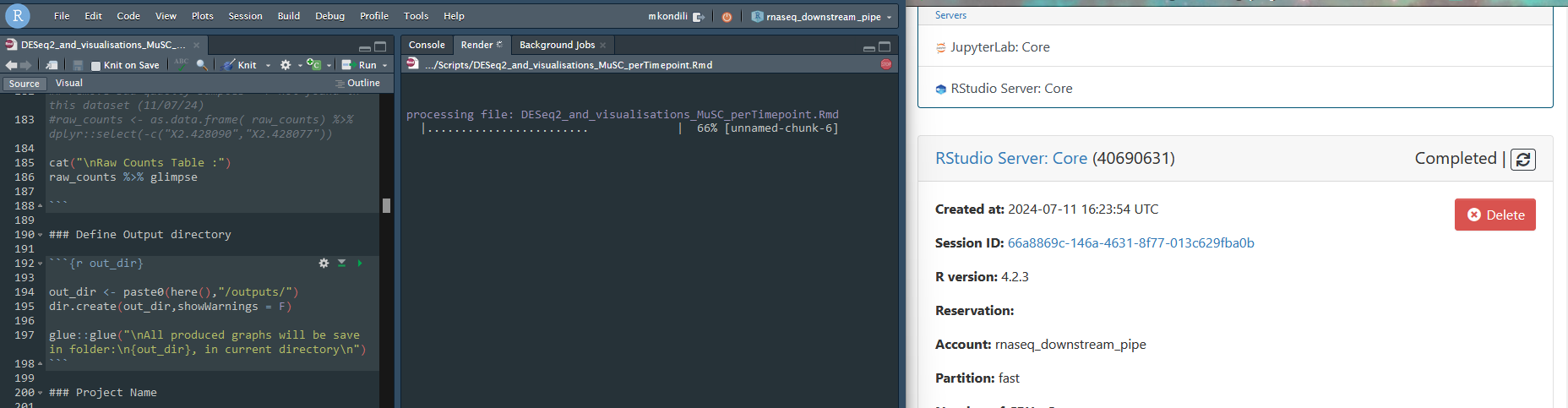The height and width of the screenshot is (408, 1568).
Task: Close the DESeq2_and_visualisations_MuSC tab
Action: click(196, 46)
